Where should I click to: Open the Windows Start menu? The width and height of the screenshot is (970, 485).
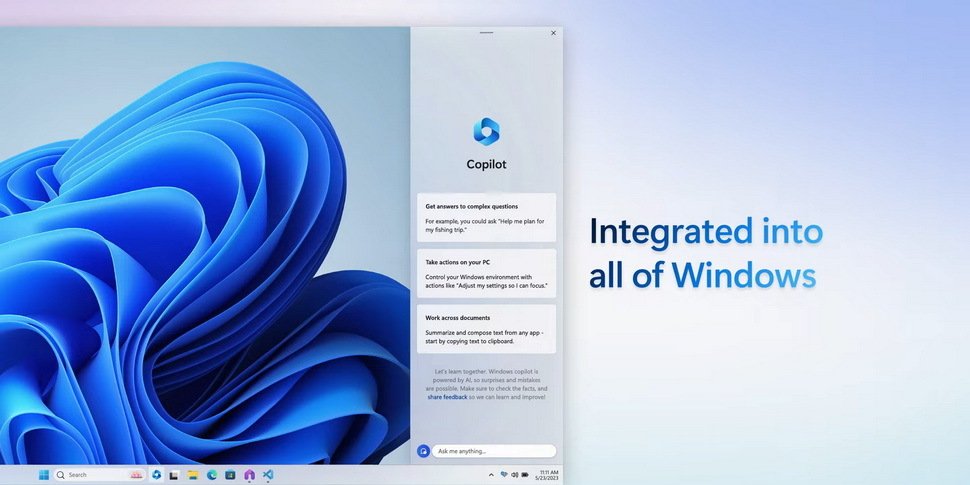tap(44, 474)
